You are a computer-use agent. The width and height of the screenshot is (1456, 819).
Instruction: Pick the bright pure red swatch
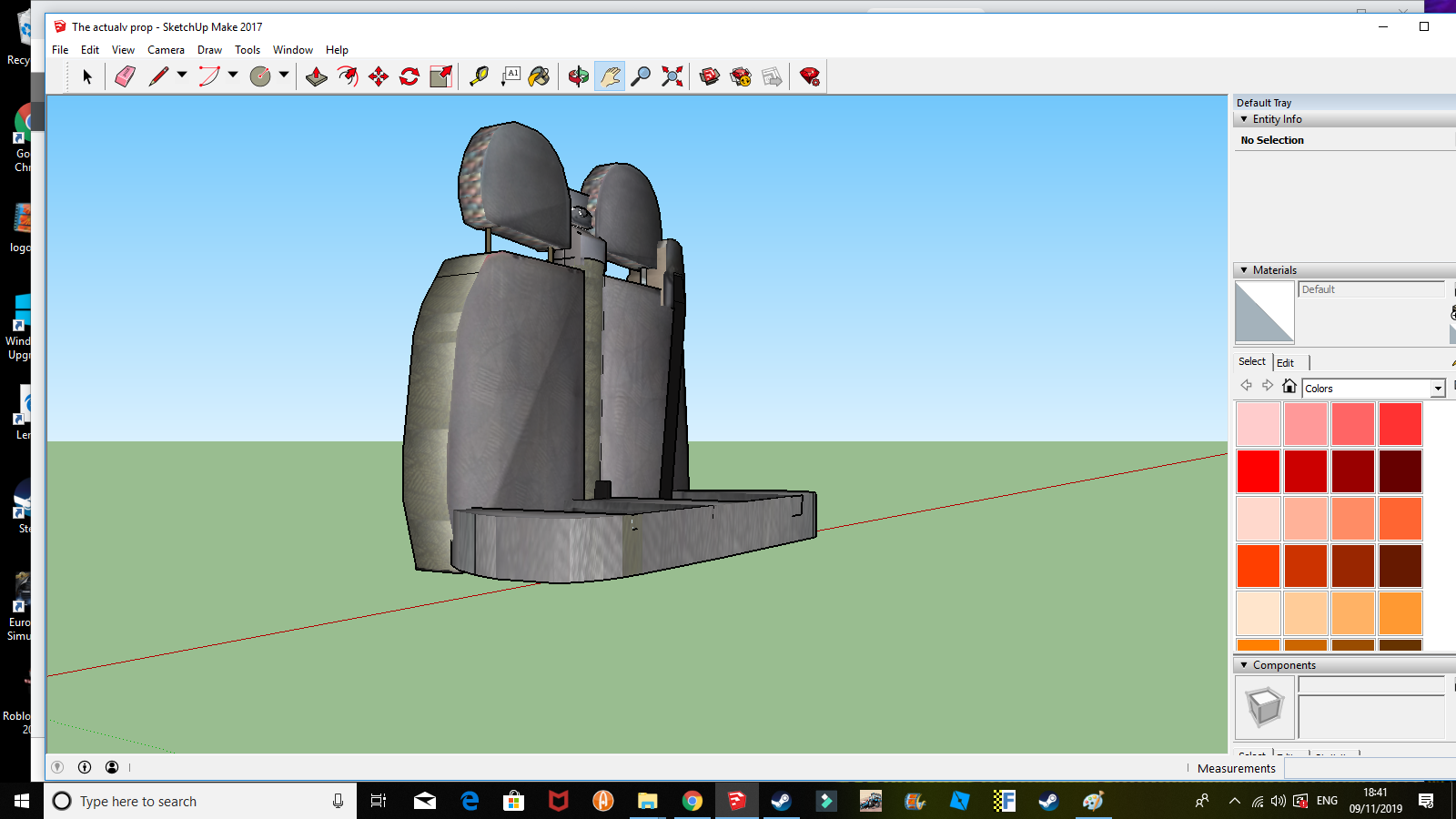coord(1259,471)
